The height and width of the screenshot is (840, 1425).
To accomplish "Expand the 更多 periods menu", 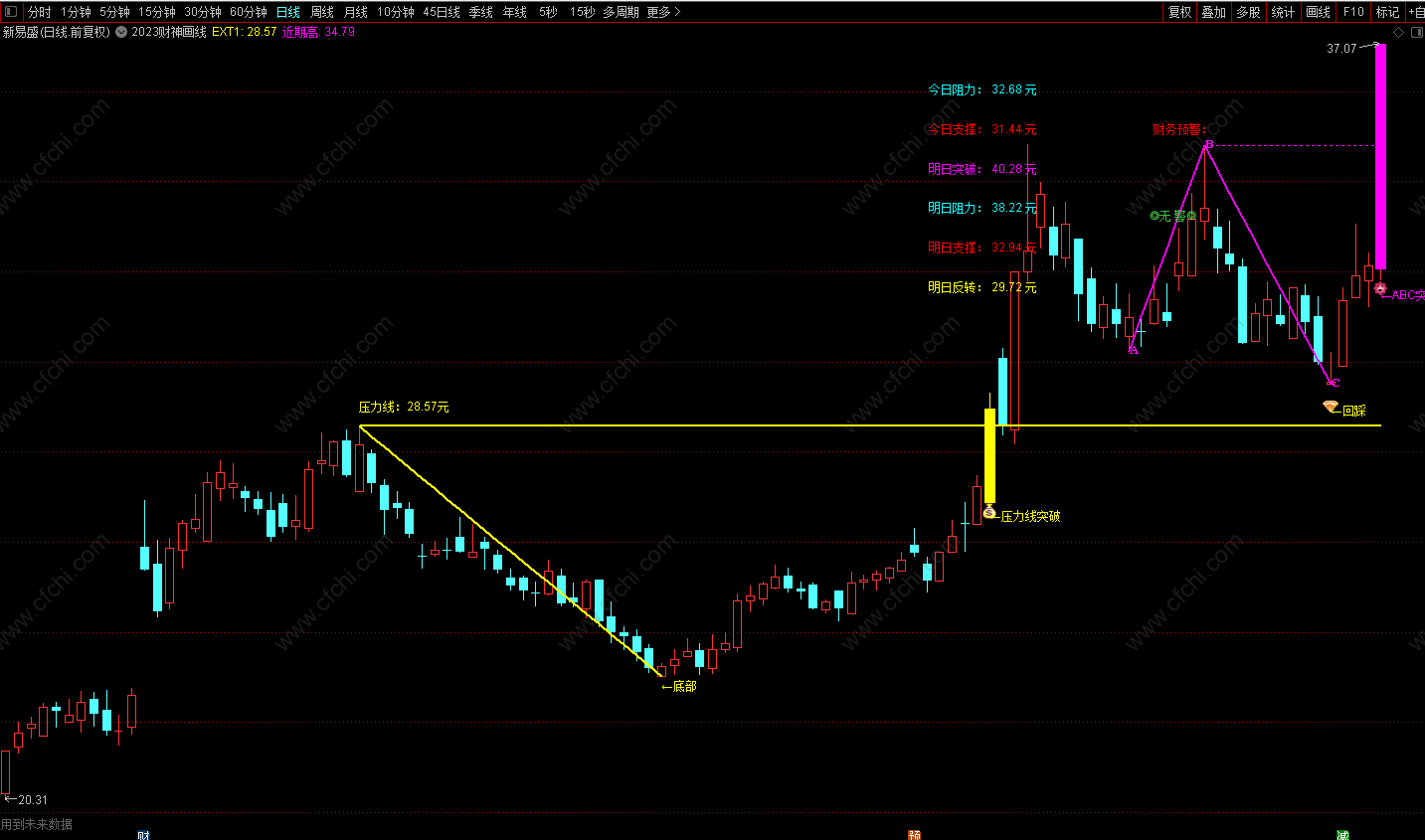I will point(663,12).
